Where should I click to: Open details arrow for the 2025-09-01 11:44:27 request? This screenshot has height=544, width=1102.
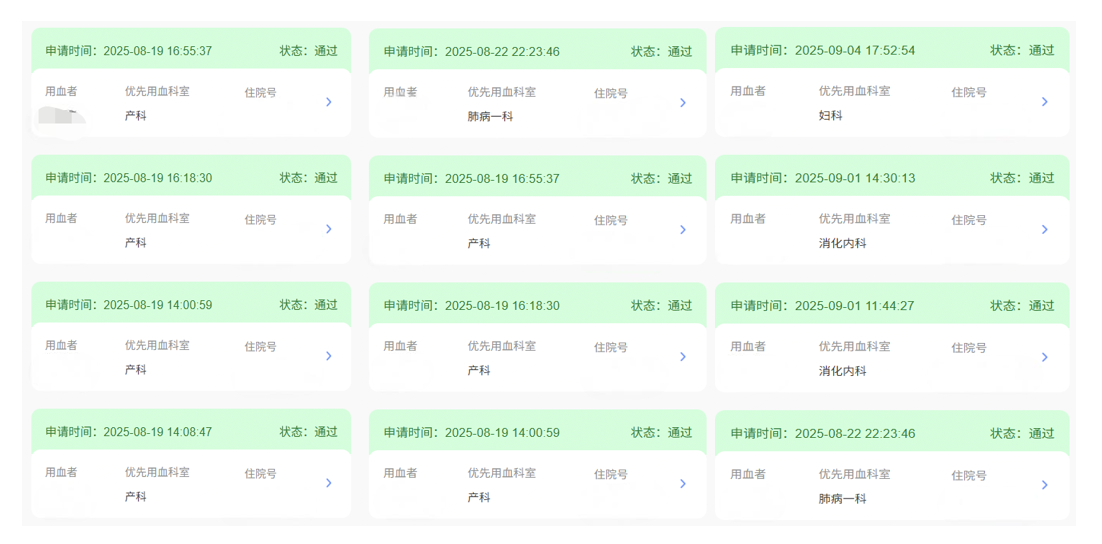(x=1044, y=357)
